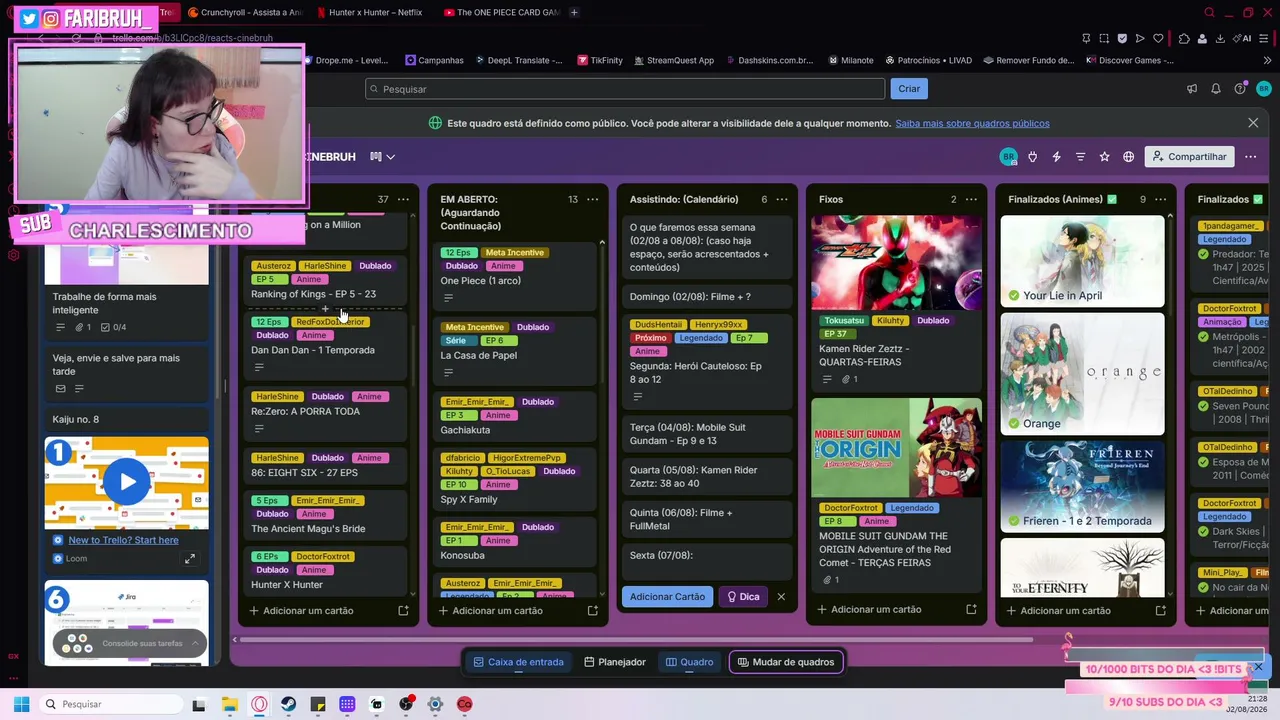Open the La Casa de Papel card
1280x720 pixels.
517,346
